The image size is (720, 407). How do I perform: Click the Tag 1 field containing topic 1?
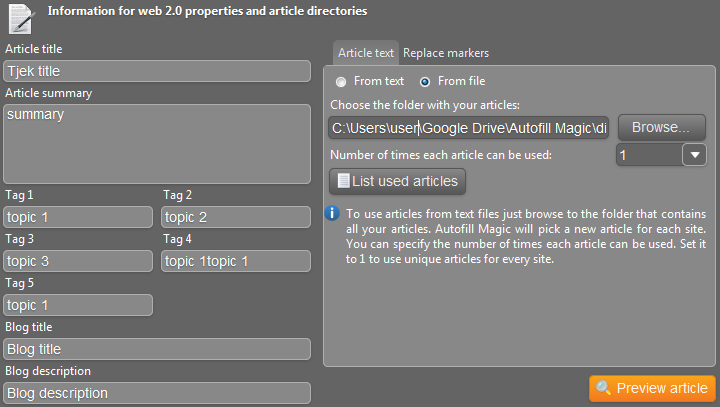[78, 217]
